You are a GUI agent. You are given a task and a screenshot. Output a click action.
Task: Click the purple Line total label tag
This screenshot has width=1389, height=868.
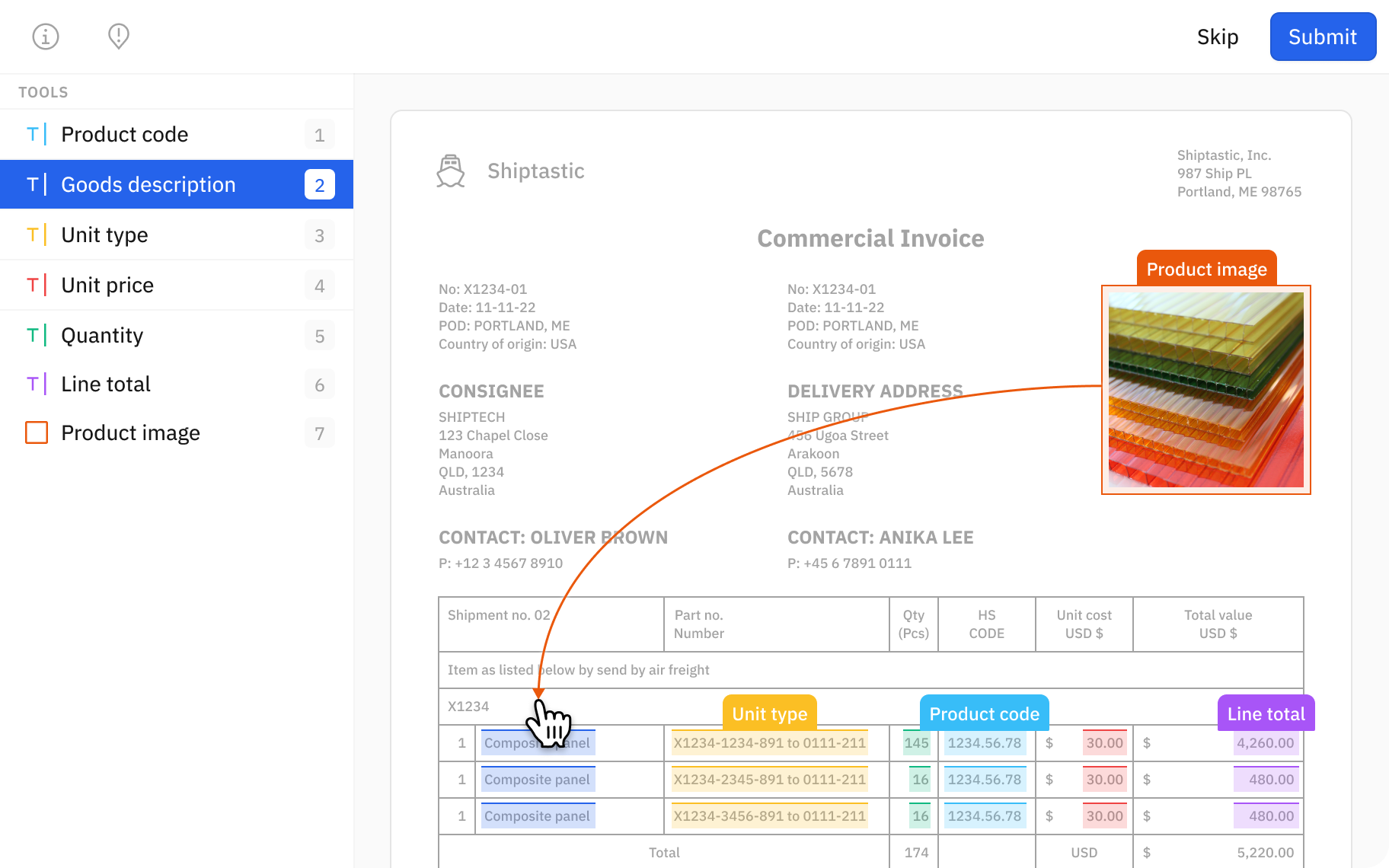[x=1266, y=713]
